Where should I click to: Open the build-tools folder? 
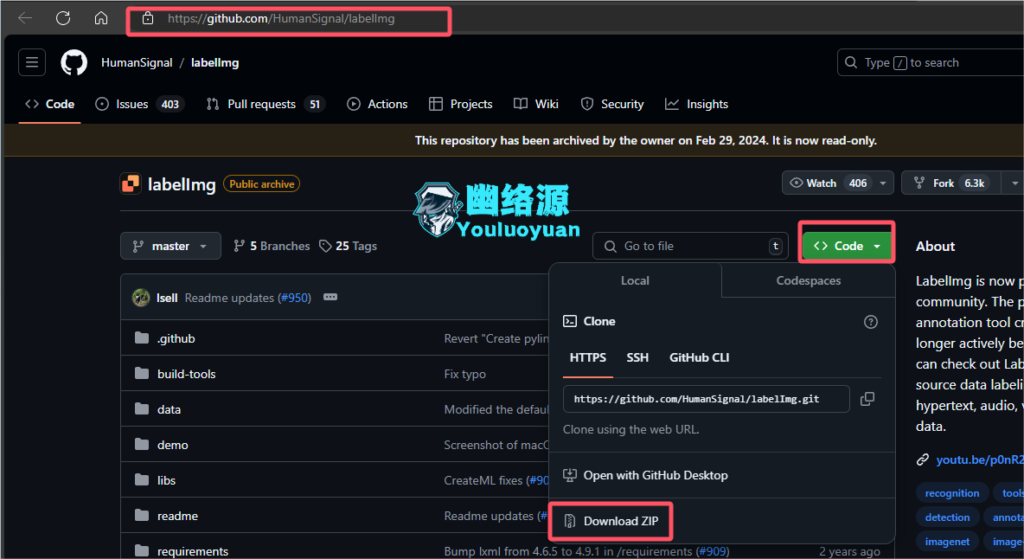(186, 374)
